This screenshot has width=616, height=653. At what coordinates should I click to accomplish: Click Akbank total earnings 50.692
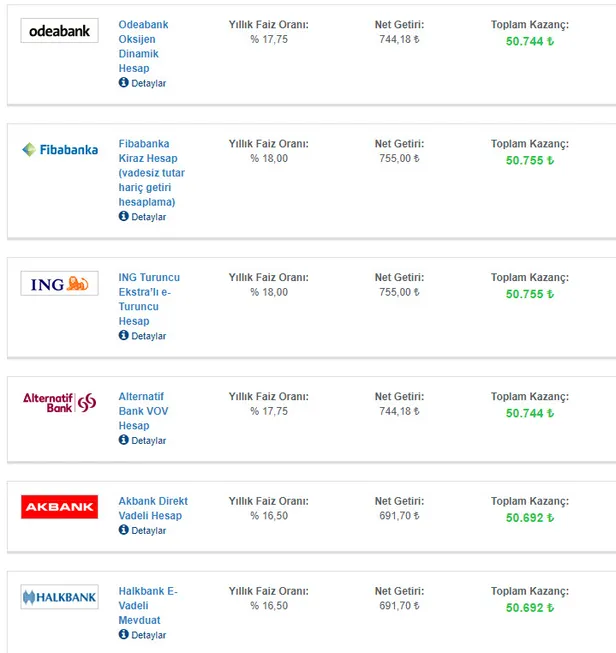(529, 518)
